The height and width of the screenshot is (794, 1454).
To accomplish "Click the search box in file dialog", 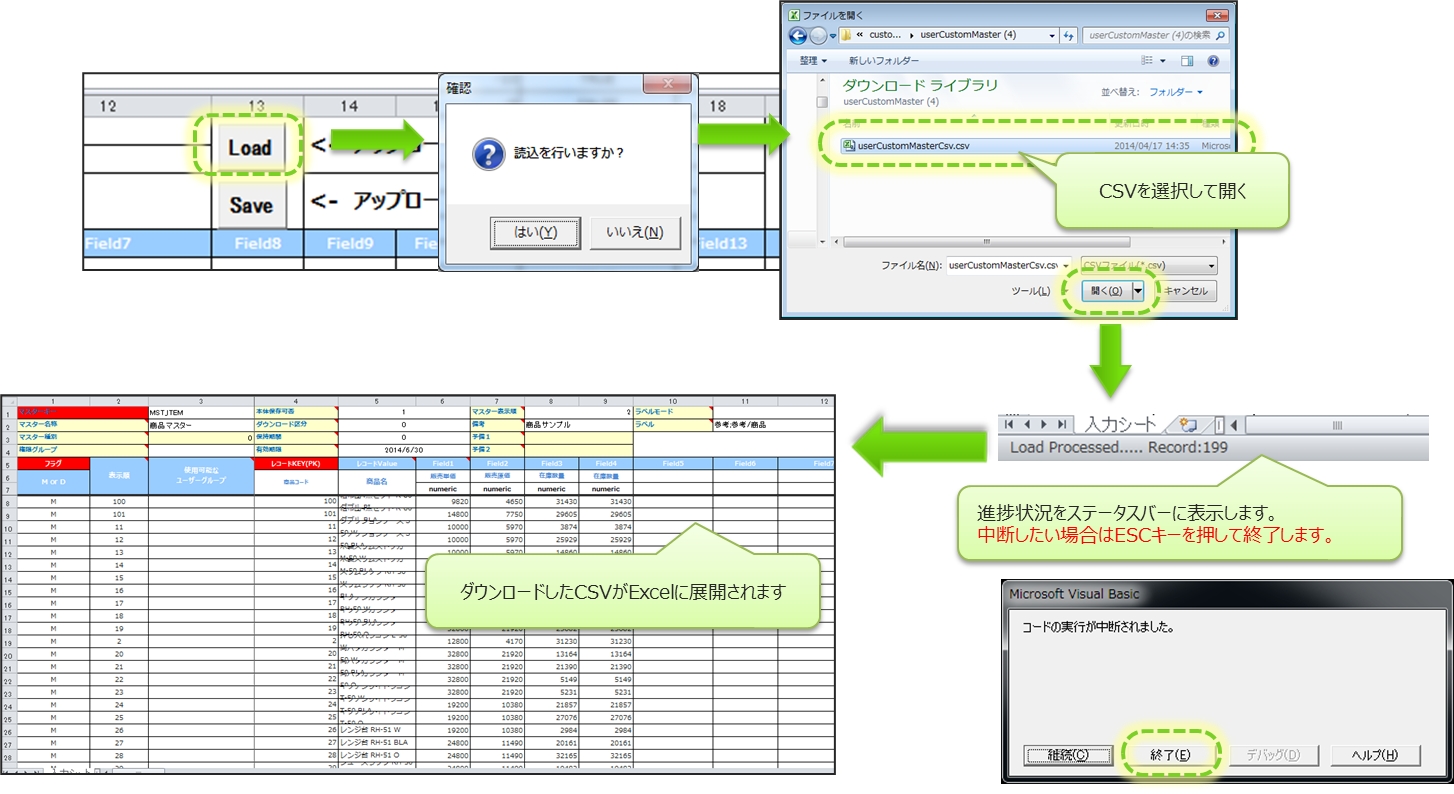I will [1153, 35].
